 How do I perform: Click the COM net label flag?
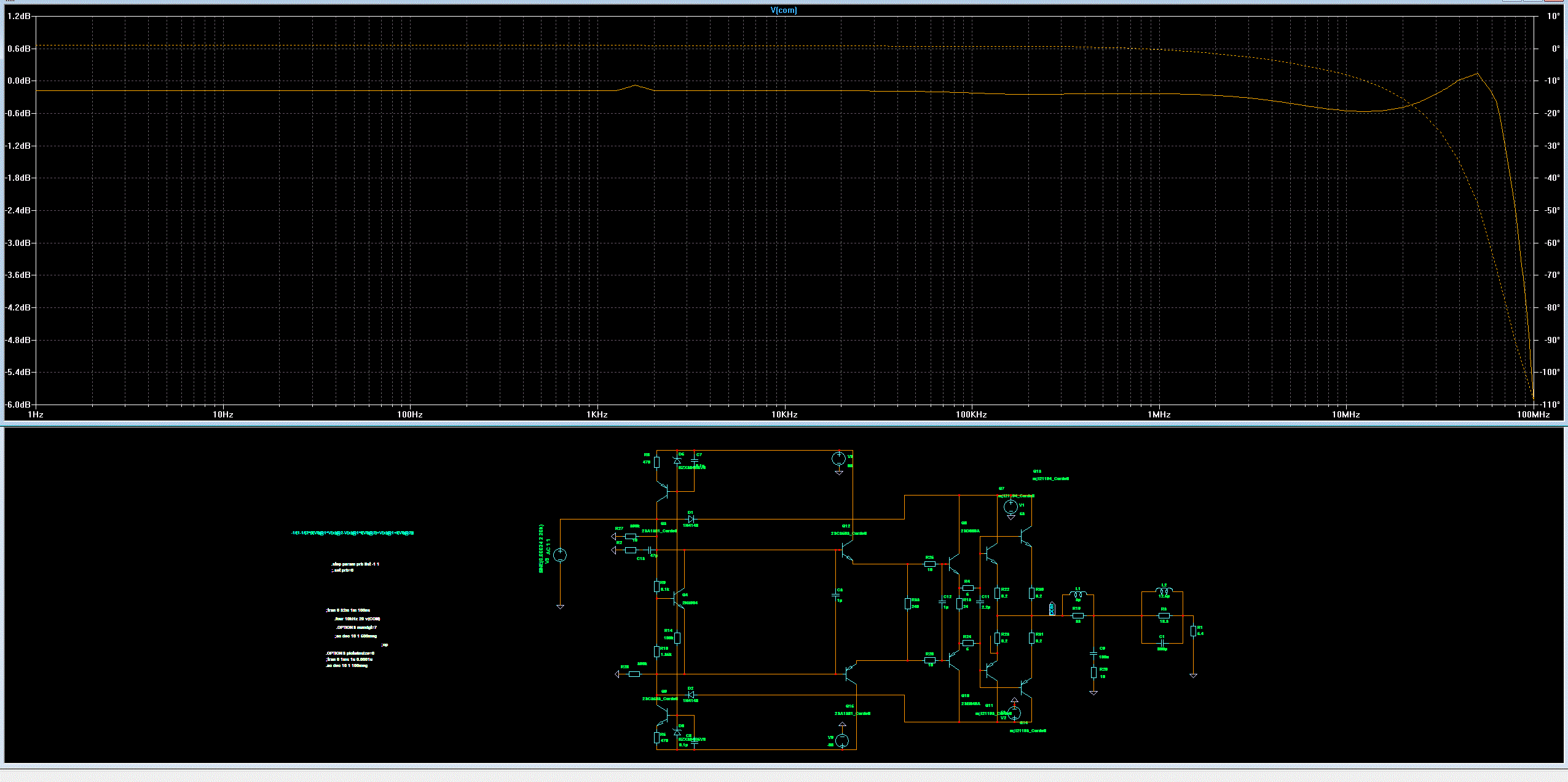pos(1052,609)
